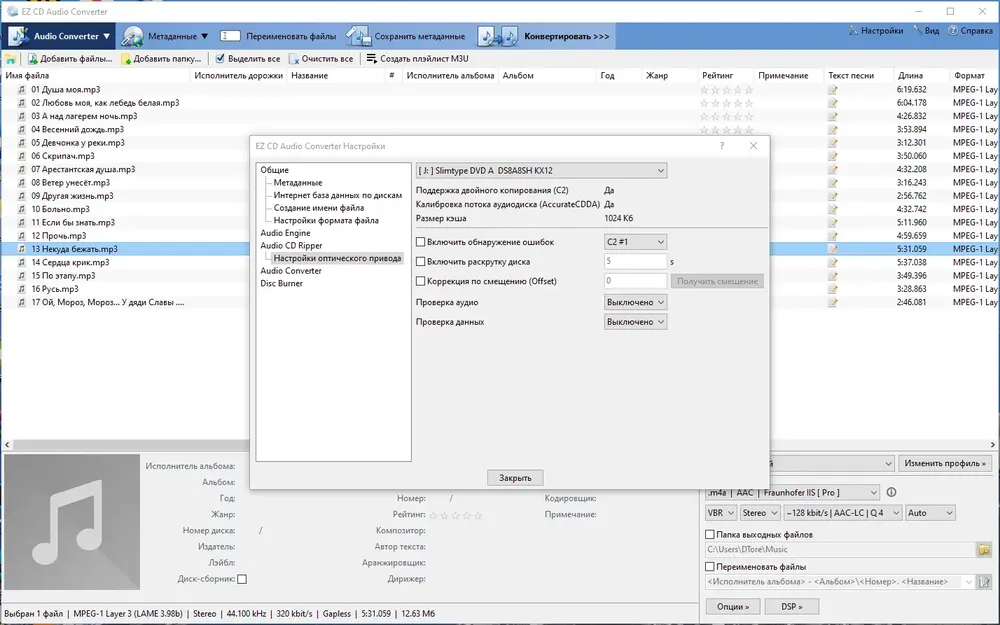Open the Auto sample rate dropdown
Screen dimensions: 1000x625
pyautogui.click(x=930, y=513)
